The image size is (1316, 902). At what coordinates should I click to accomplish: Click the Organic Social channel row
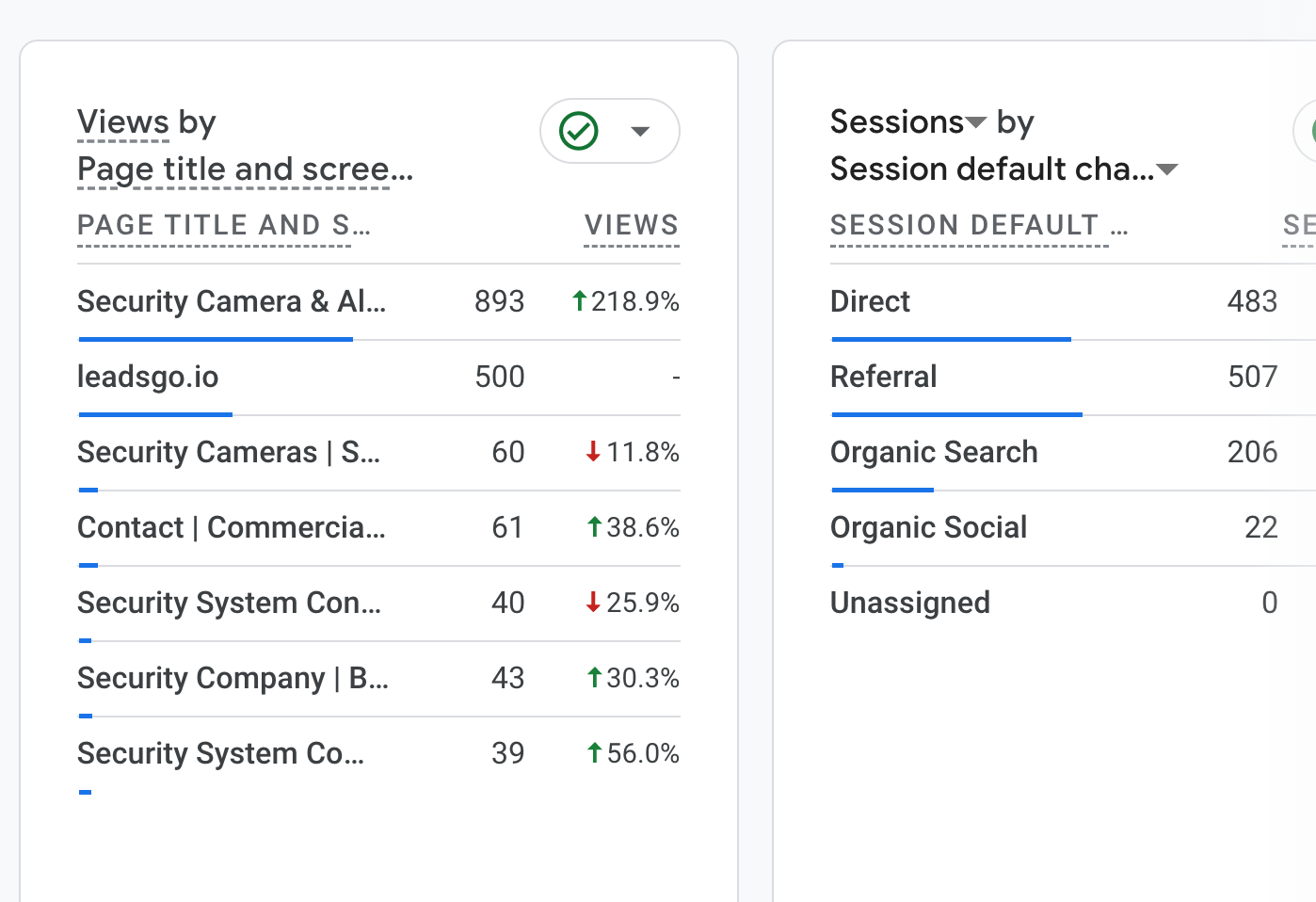point(928,527)
